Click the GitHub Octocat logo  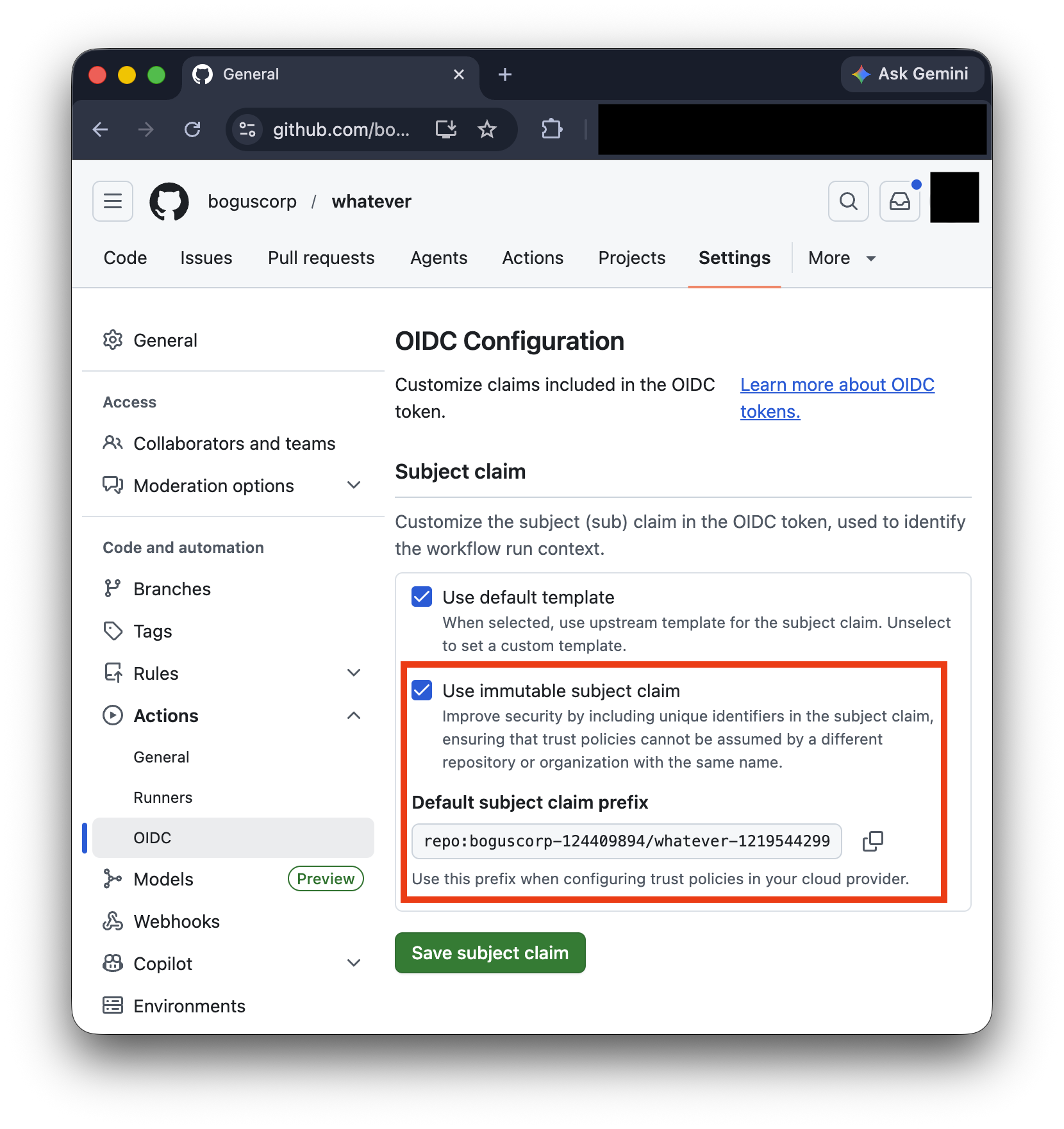[x=169, y=201]
